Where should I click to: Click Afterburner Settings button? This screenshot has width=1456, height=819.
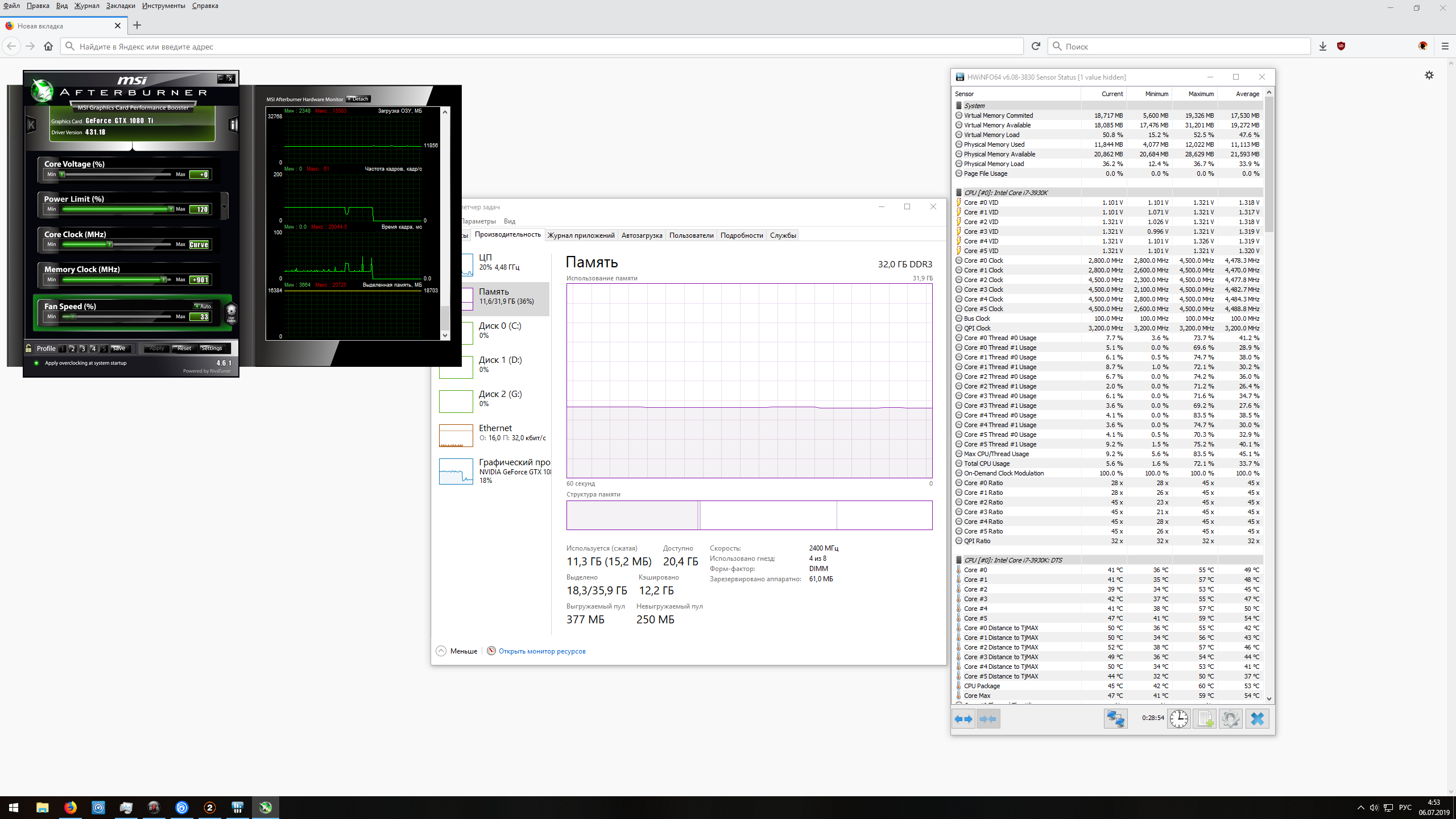tap(212, 348)
